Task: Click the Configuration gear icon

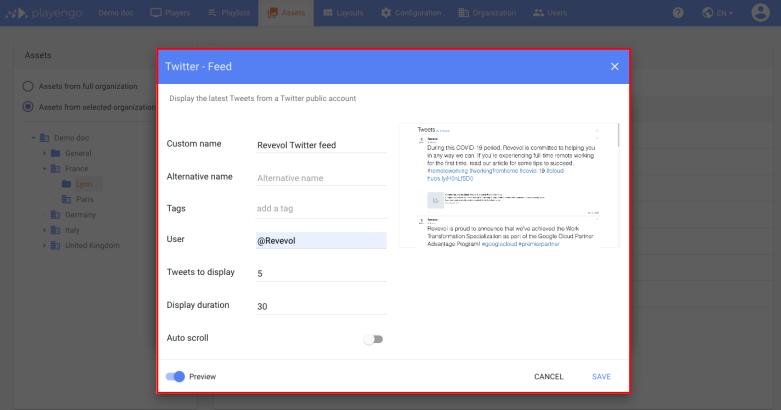Action: pos(386,13)
